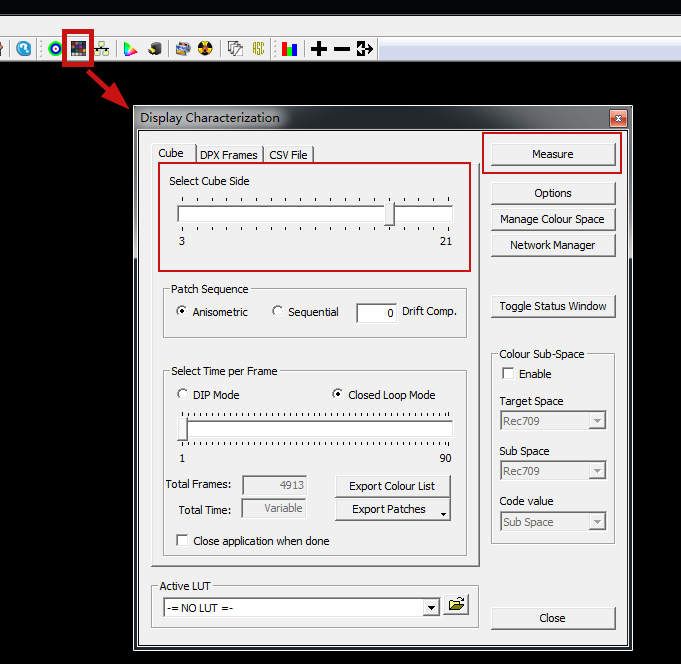This screenshot has height=664, width=681.
Task: Open the Network Manager
Action: 553,245
